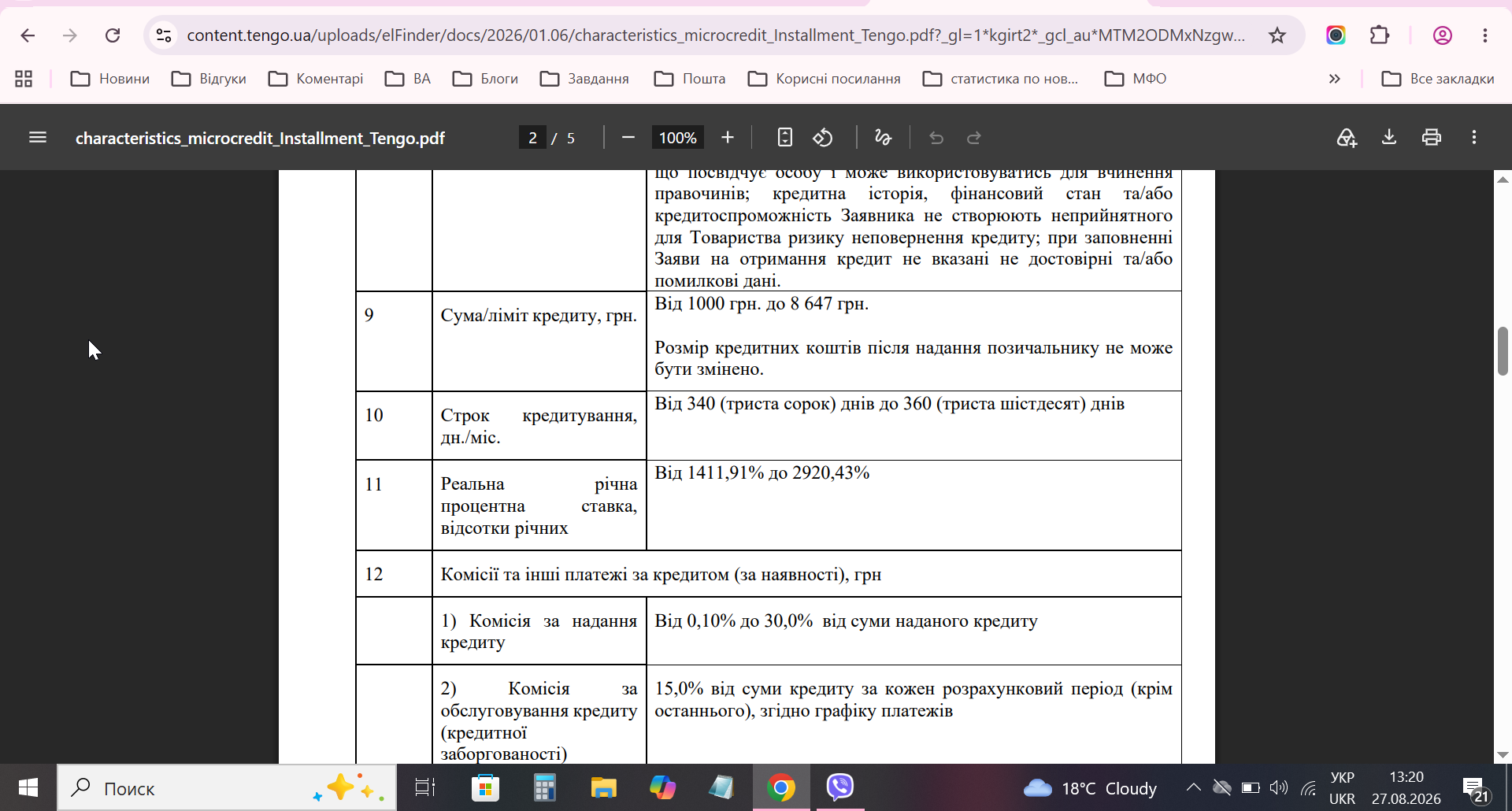
Task: Click the fit to page icon
Action: [784, 138]
